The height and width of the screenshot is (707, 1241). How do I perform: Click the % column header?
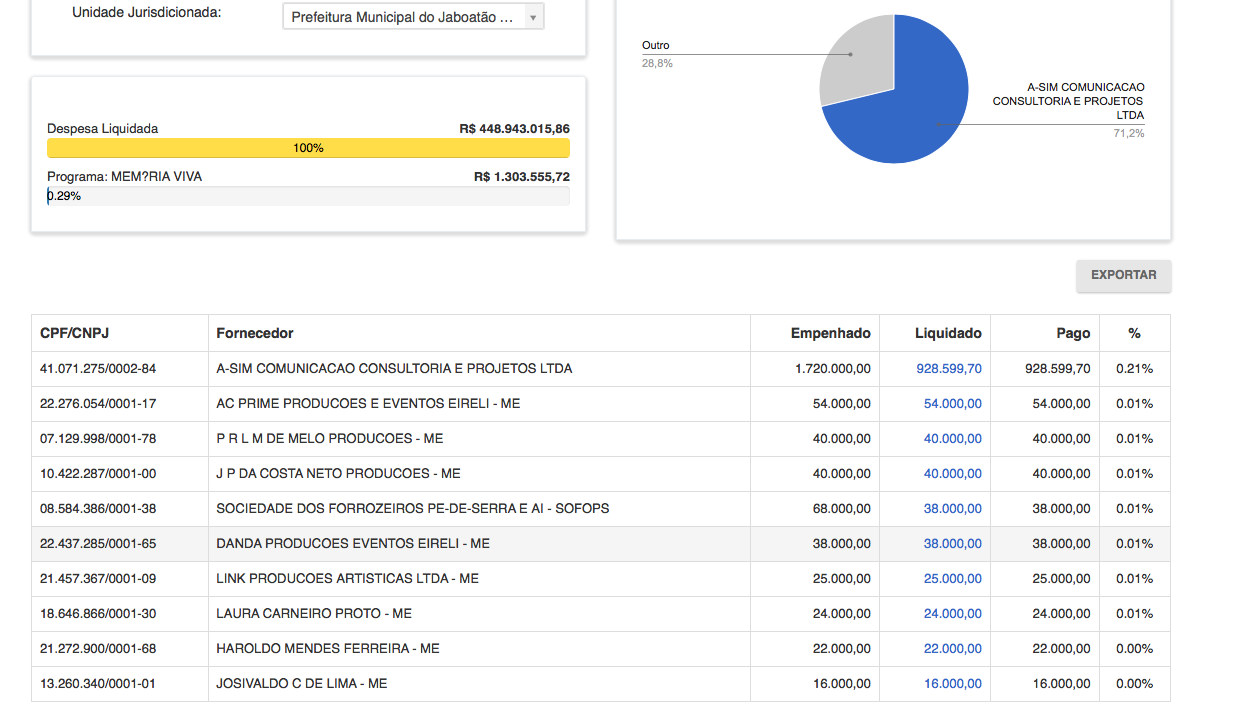tap(1134, 333)
